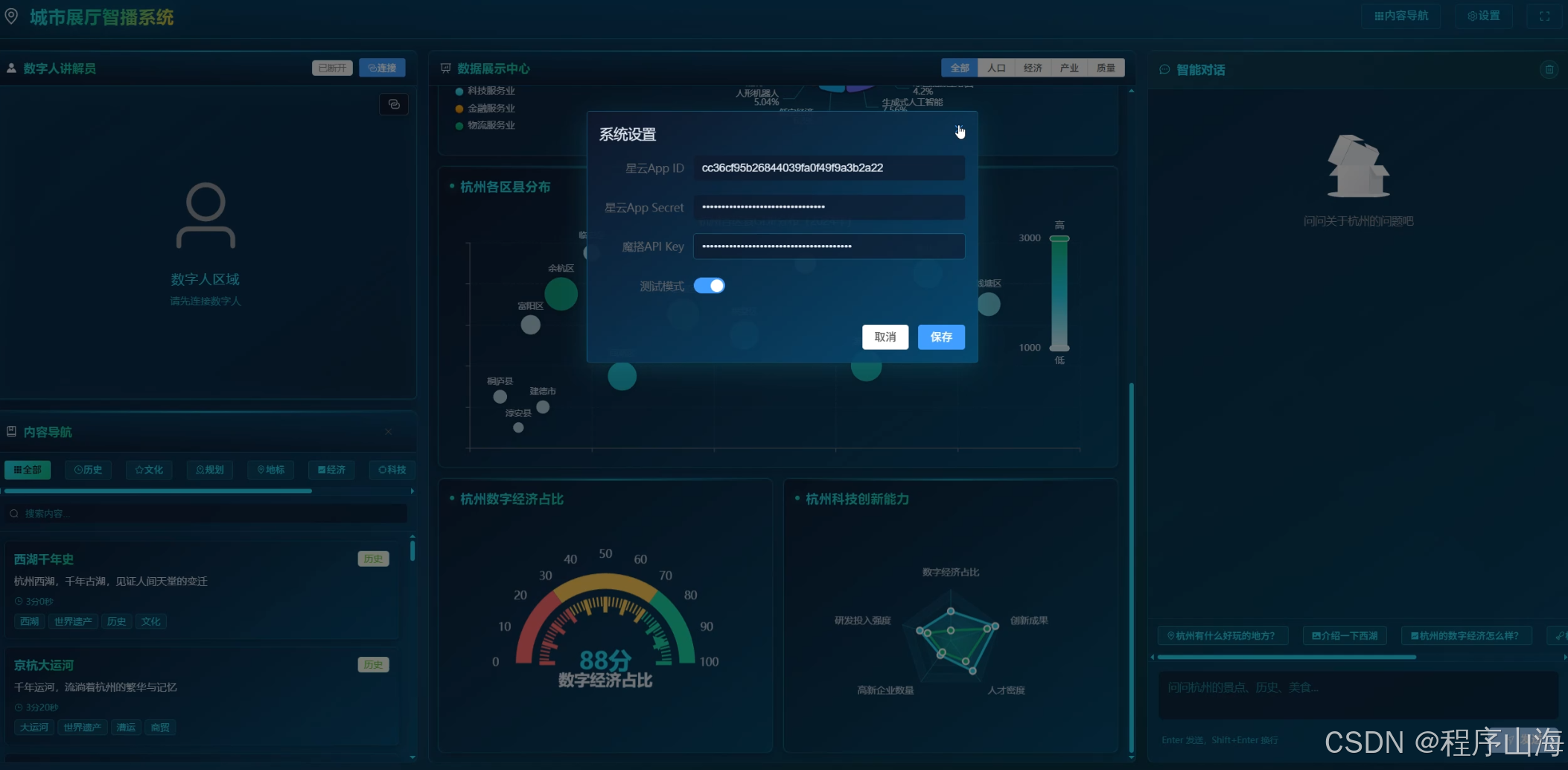
Task: Click the 已断开 status tag
Action: [x=332, y=68]
